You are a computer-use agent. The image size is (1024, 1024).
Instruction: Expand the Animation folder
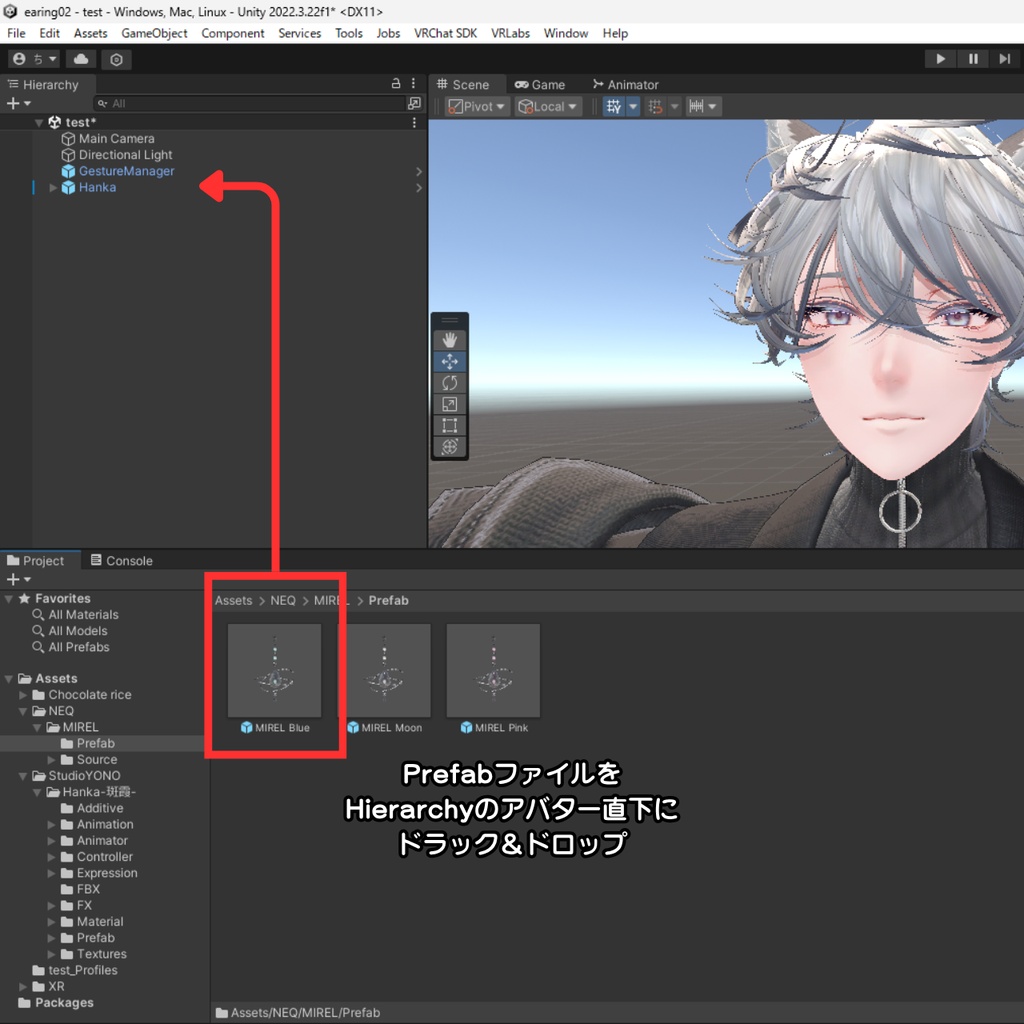52,824
